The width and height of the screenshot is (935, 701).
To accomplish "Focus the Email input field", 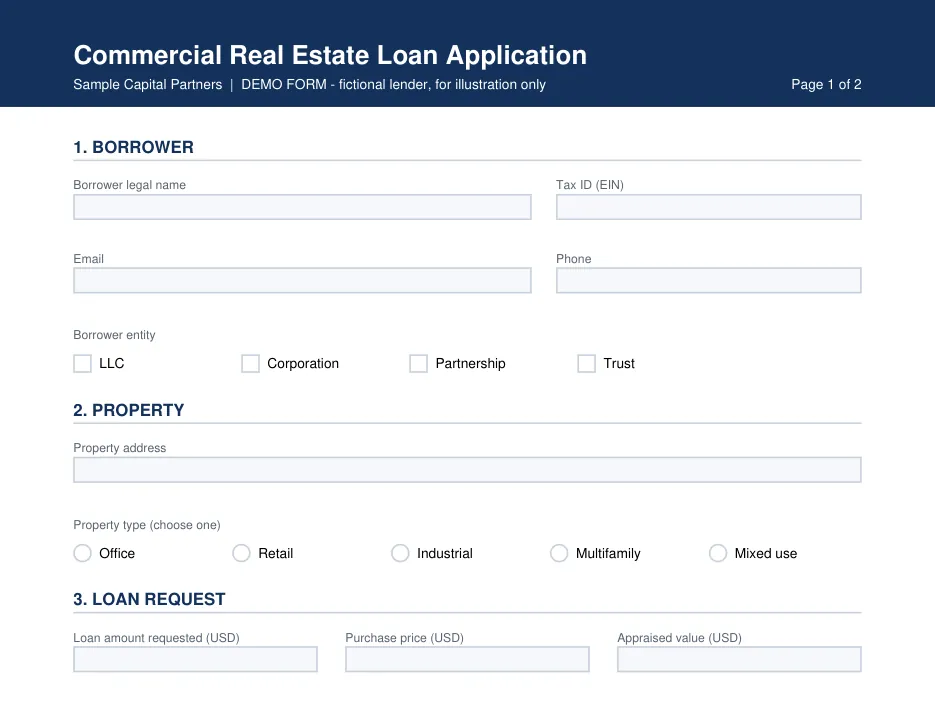I will 302,280.
